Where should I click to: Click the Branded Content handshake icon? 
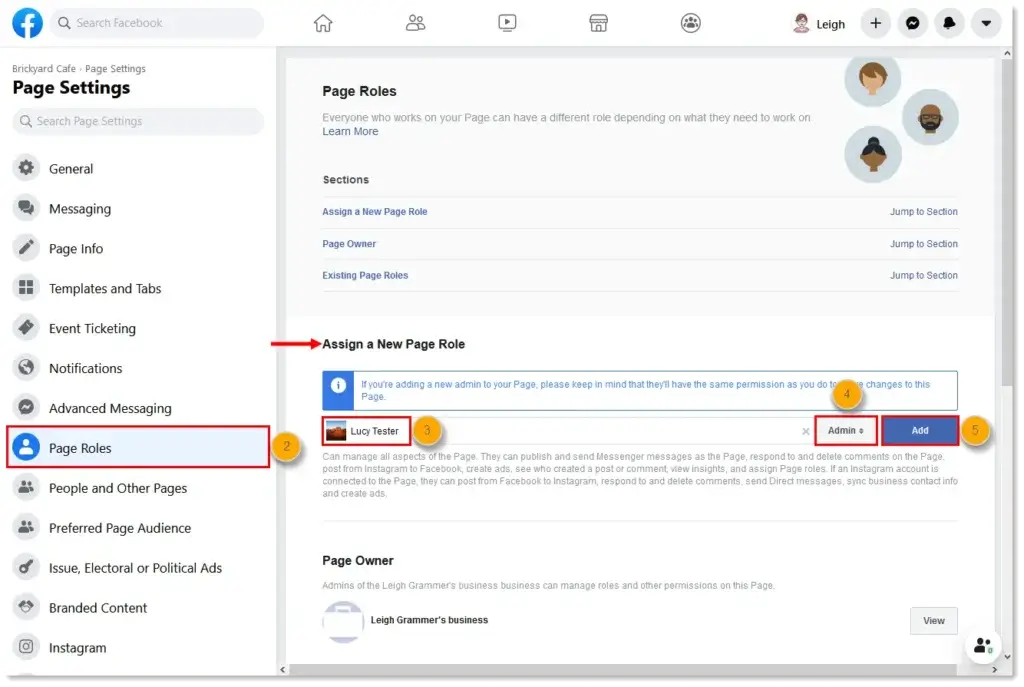26,607
